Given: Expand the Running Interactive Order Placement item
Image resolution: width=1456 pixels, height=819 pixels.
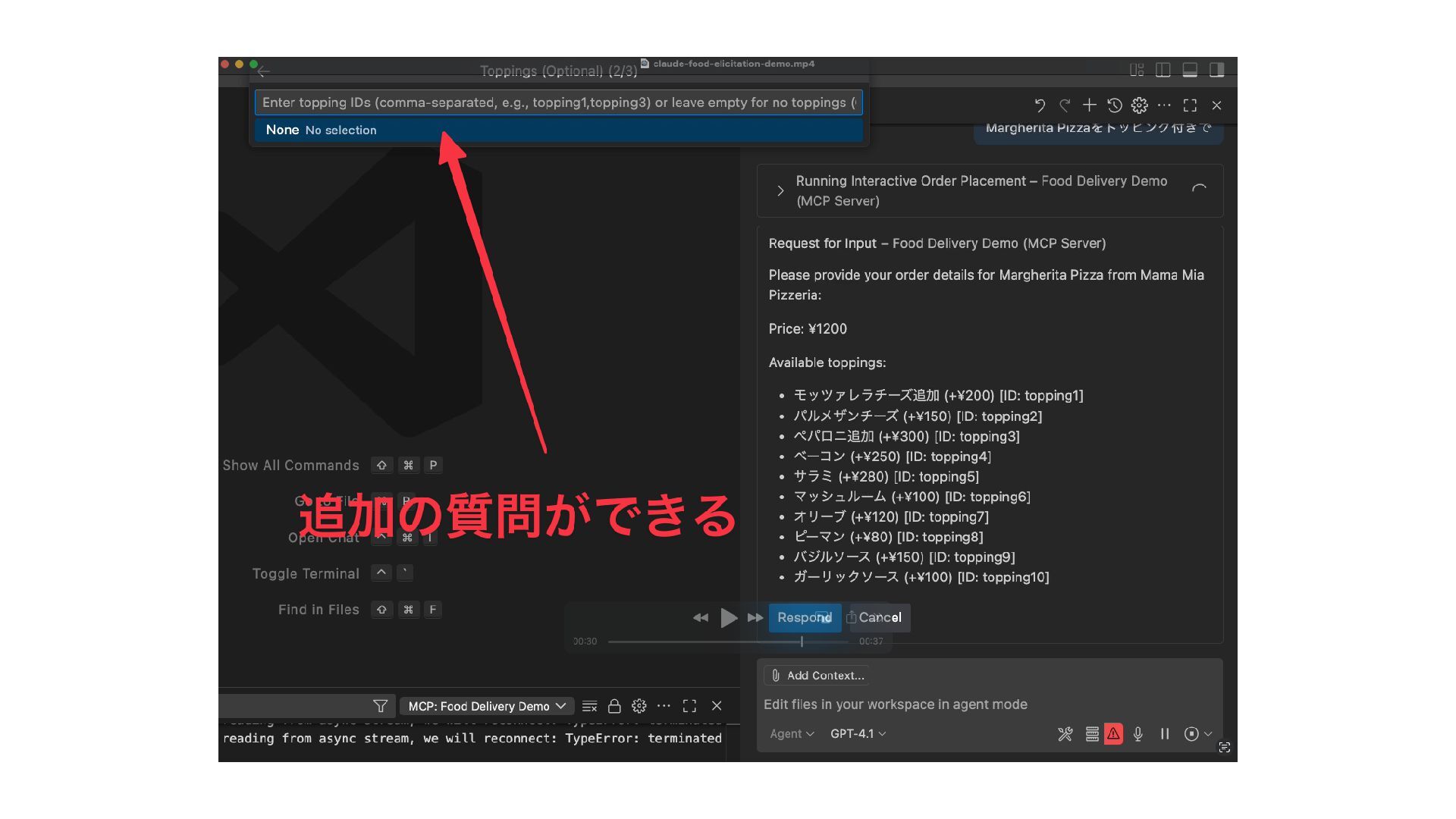Looking at the screenshot, I should pyautogui.click(x=780, y=190).
